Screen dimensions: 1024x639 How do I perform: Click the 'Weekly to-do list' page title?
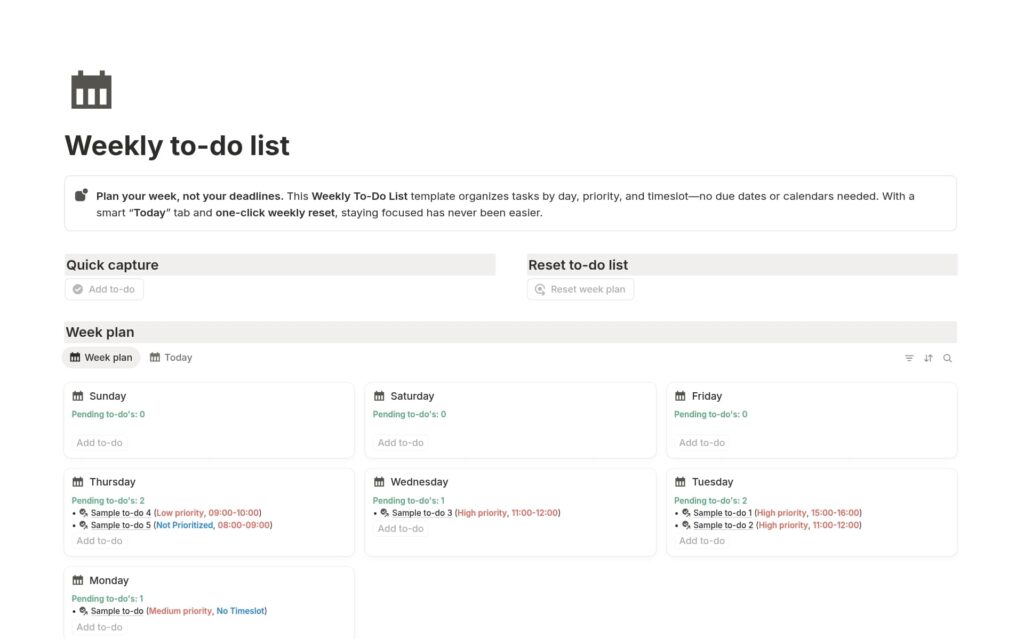pyautogui.click(x=177, y=145)
